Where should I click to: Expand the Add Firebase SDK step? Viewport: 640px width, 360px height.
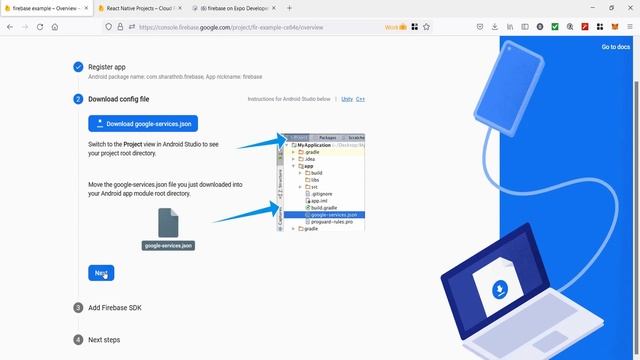(x=115, y=308)
